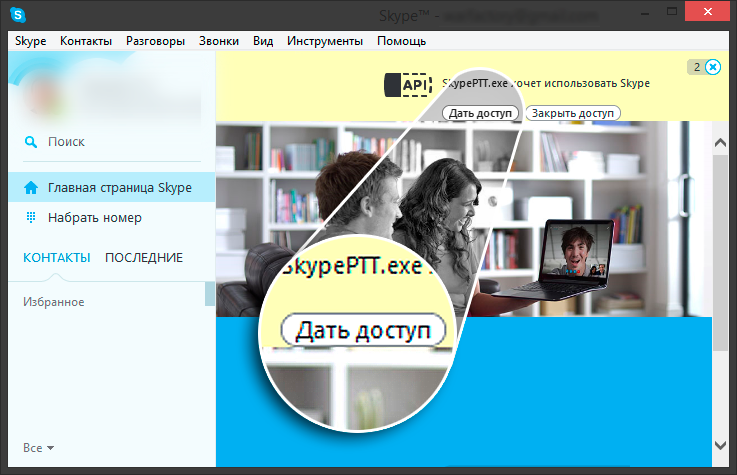Switch to the КОНТАКТЫ tab
This screenshot has width=737, height=475.
click(57, 257)
